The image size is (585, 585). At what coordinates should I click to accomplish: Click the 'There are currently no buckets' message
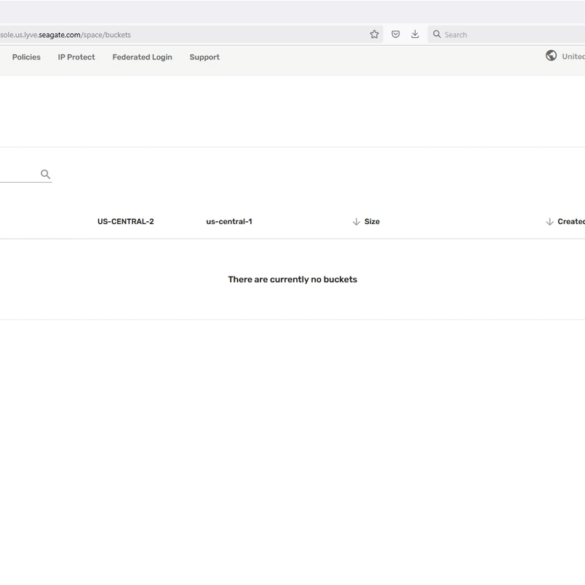click(292, 279)
